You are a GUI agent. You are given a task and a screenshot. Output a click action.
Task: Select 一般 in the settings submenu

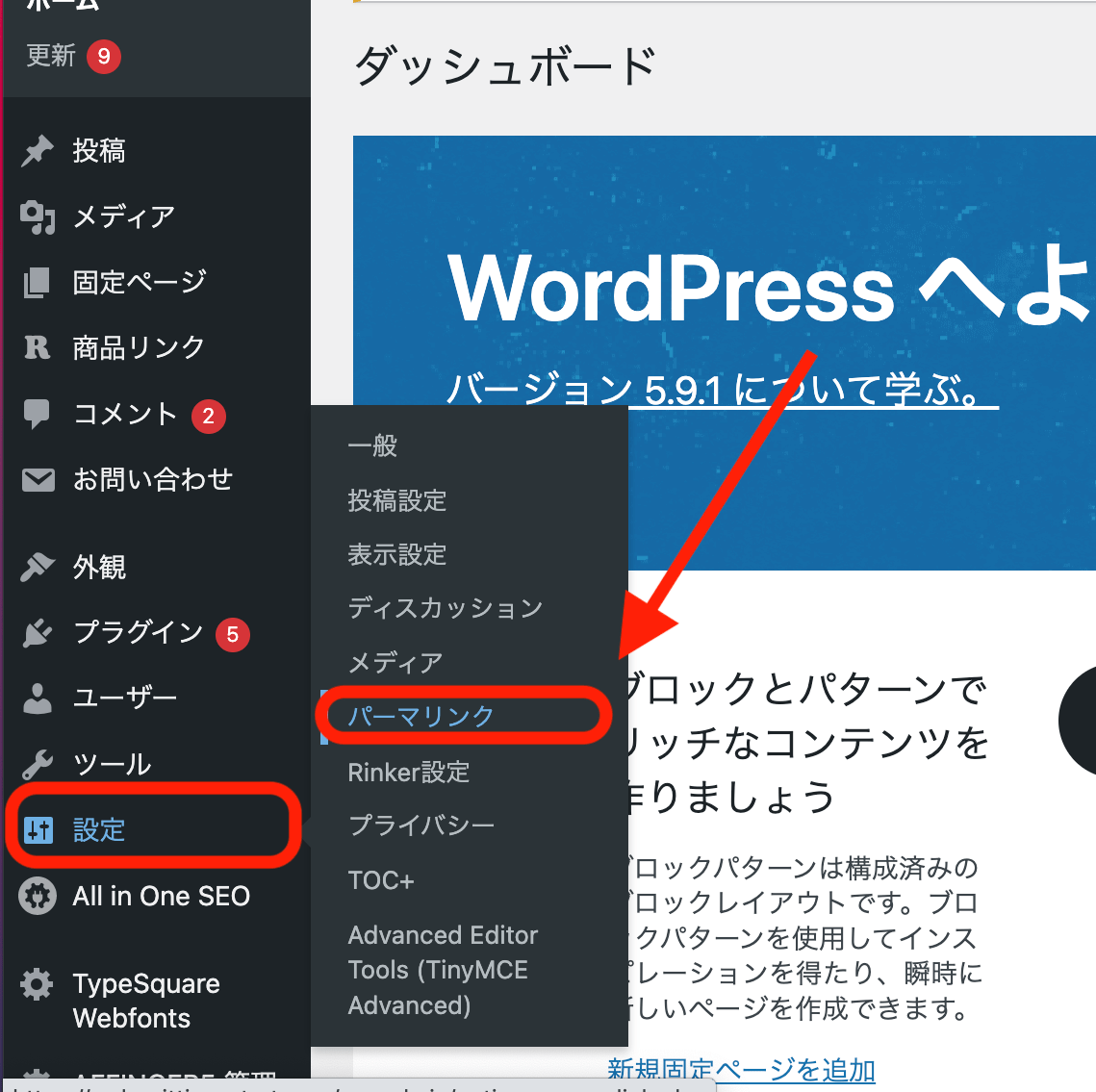(x=372, y=445)
